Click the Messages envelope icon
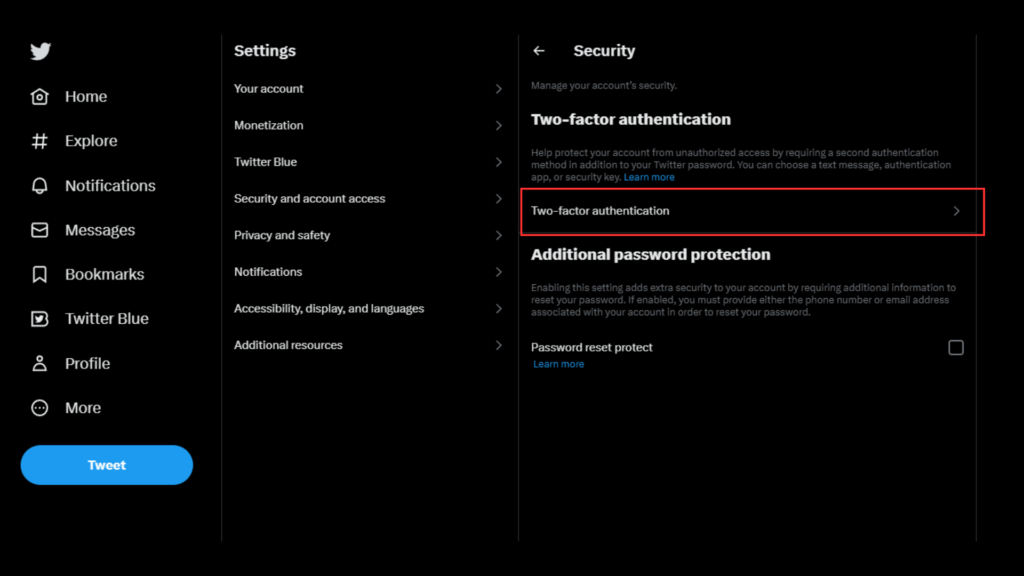Screen dimensions: 1024x576 pos(40,230)
